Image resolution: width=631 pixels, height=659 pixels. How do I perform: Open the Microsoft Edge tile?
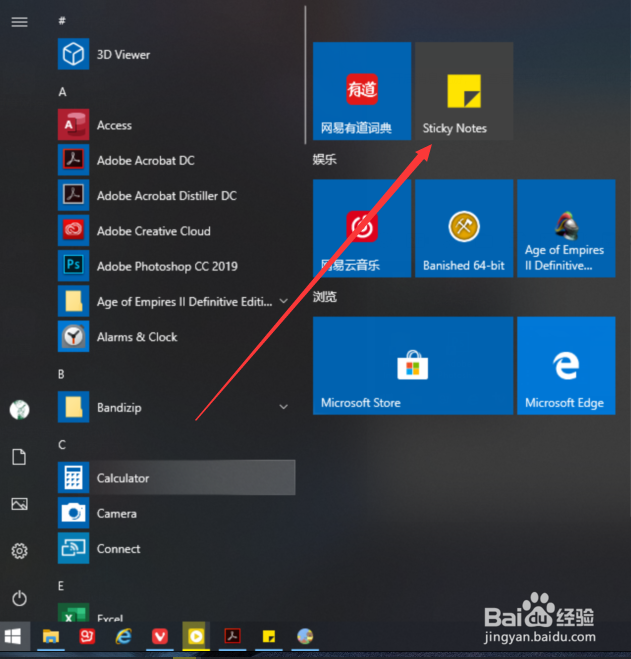coord(566,366)
